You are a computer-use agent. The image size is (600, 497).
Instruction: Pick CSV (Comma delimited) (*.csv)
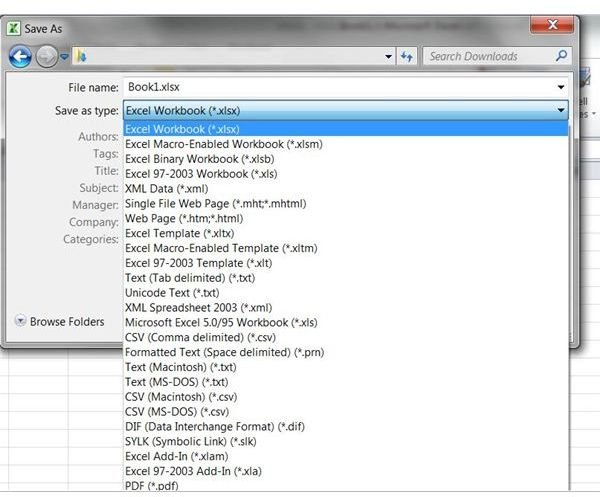[346, 337]
